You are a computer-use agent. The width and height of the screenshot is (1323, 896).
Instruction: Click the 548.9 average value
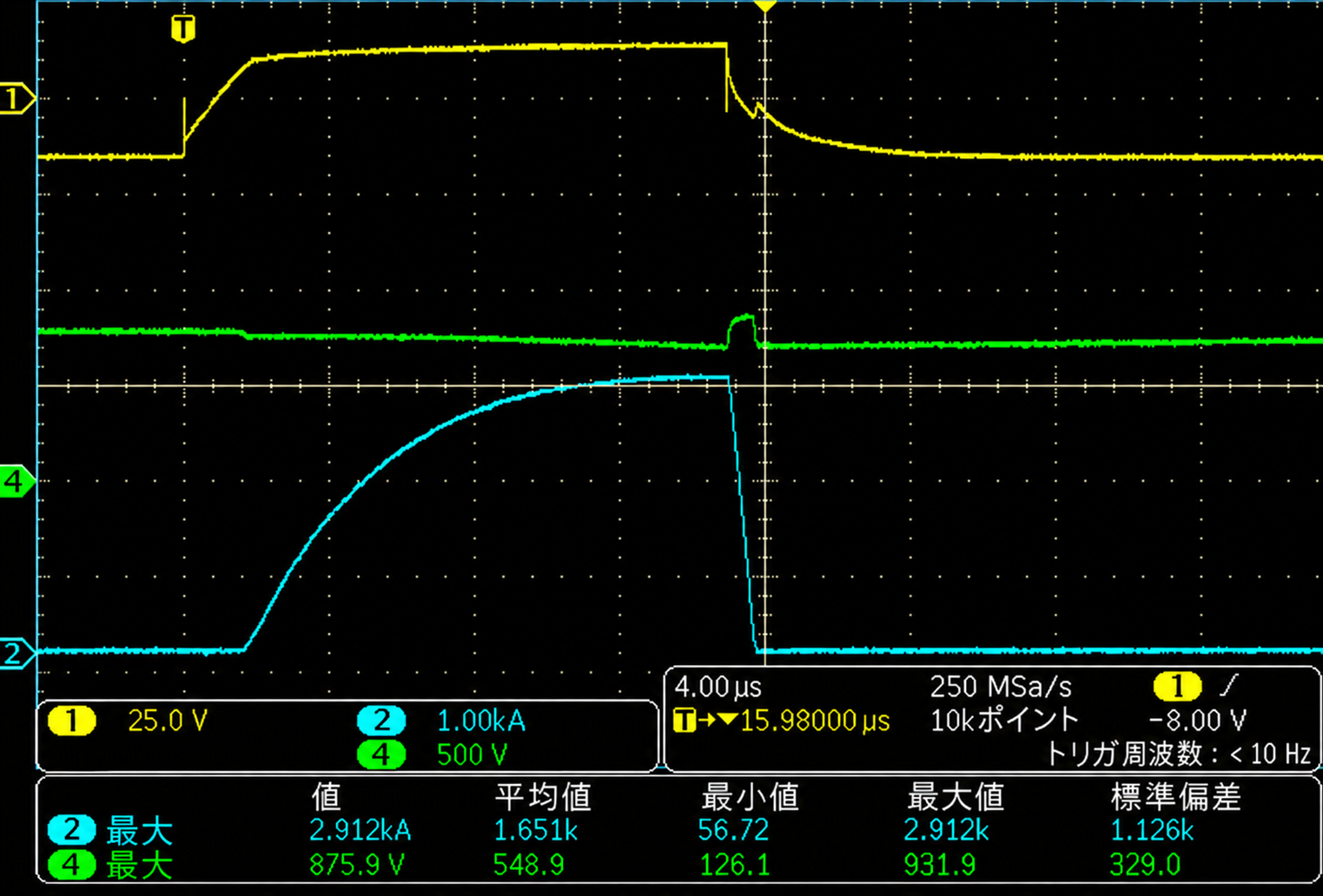tap(528, 865)
